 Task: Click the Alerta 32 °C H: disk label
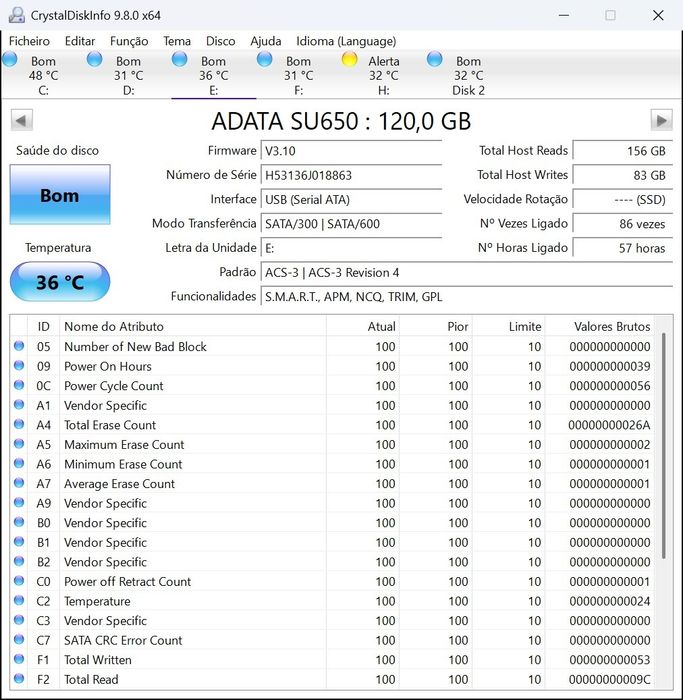tap(383, 75)
